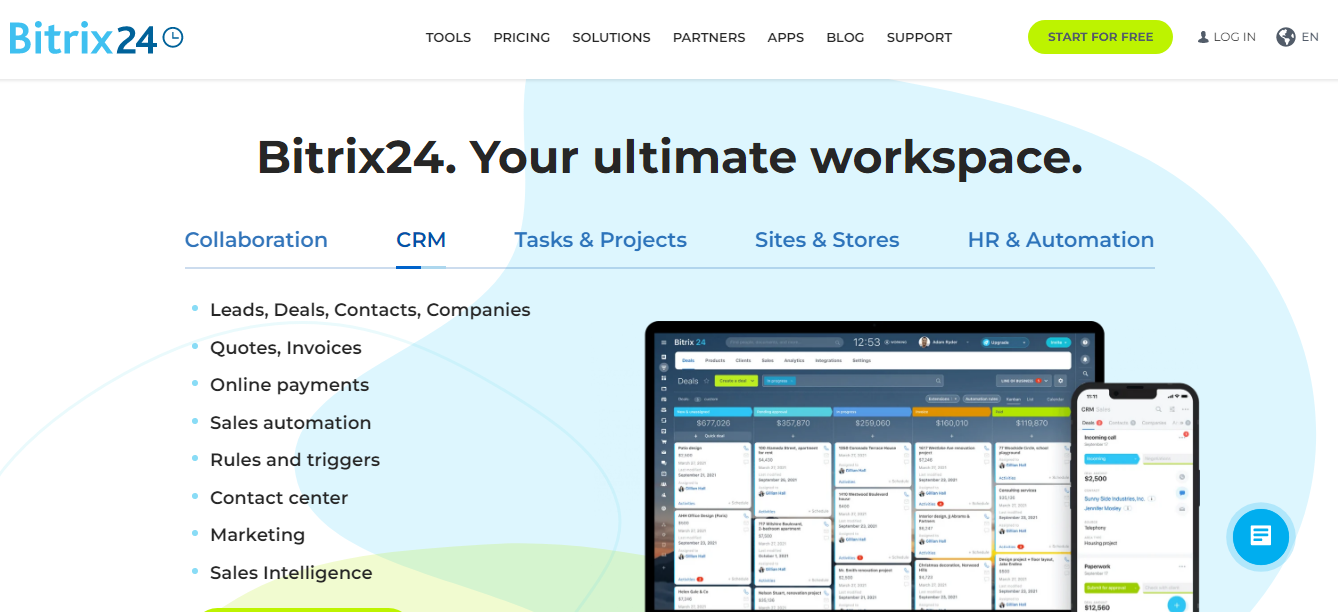Click the Bitrix24 logo
The image size is (1338, 612).
click(x=96, y=38)
